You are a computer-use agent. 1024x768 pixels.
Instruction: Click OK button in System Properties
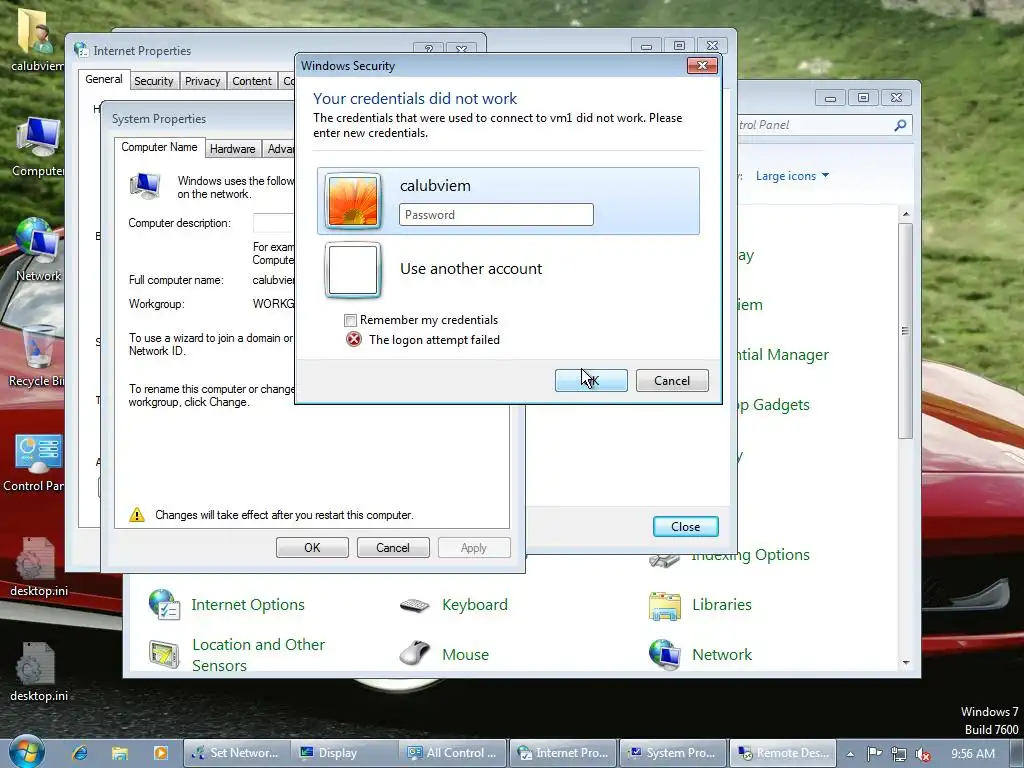pyautogui.click(x=312, y=547)
